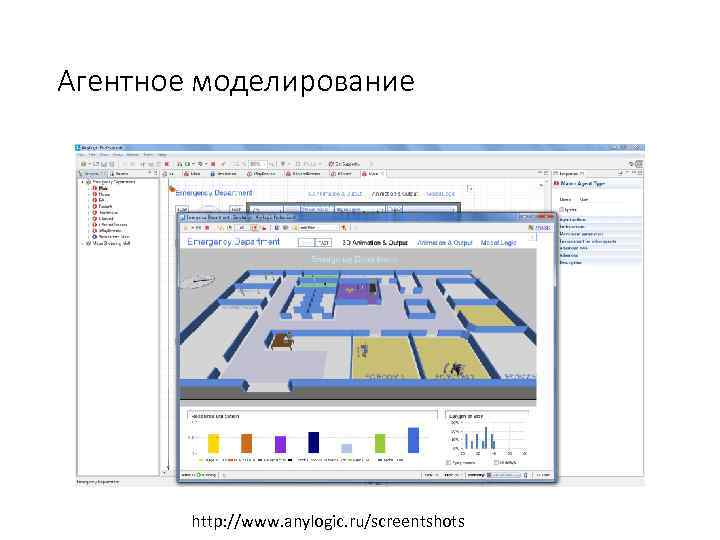The image size is (720, 540).
Task: Click the zoom percentage field in main toolbar
Action: [257, 164]
